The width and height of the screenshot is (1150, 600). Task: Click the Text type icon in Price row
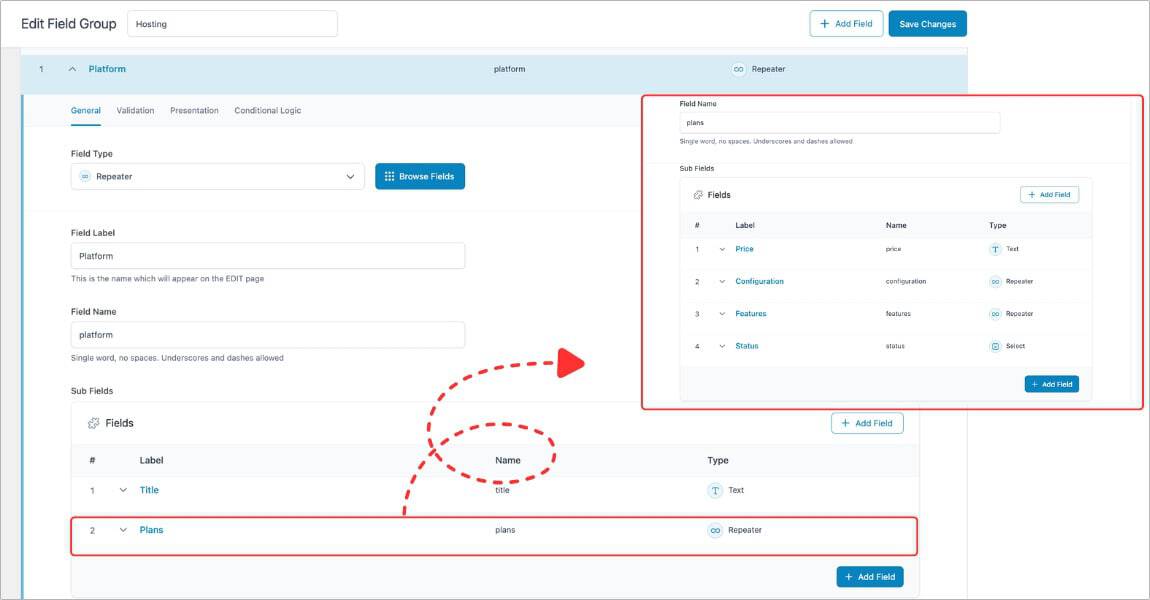tap(995, 249)
